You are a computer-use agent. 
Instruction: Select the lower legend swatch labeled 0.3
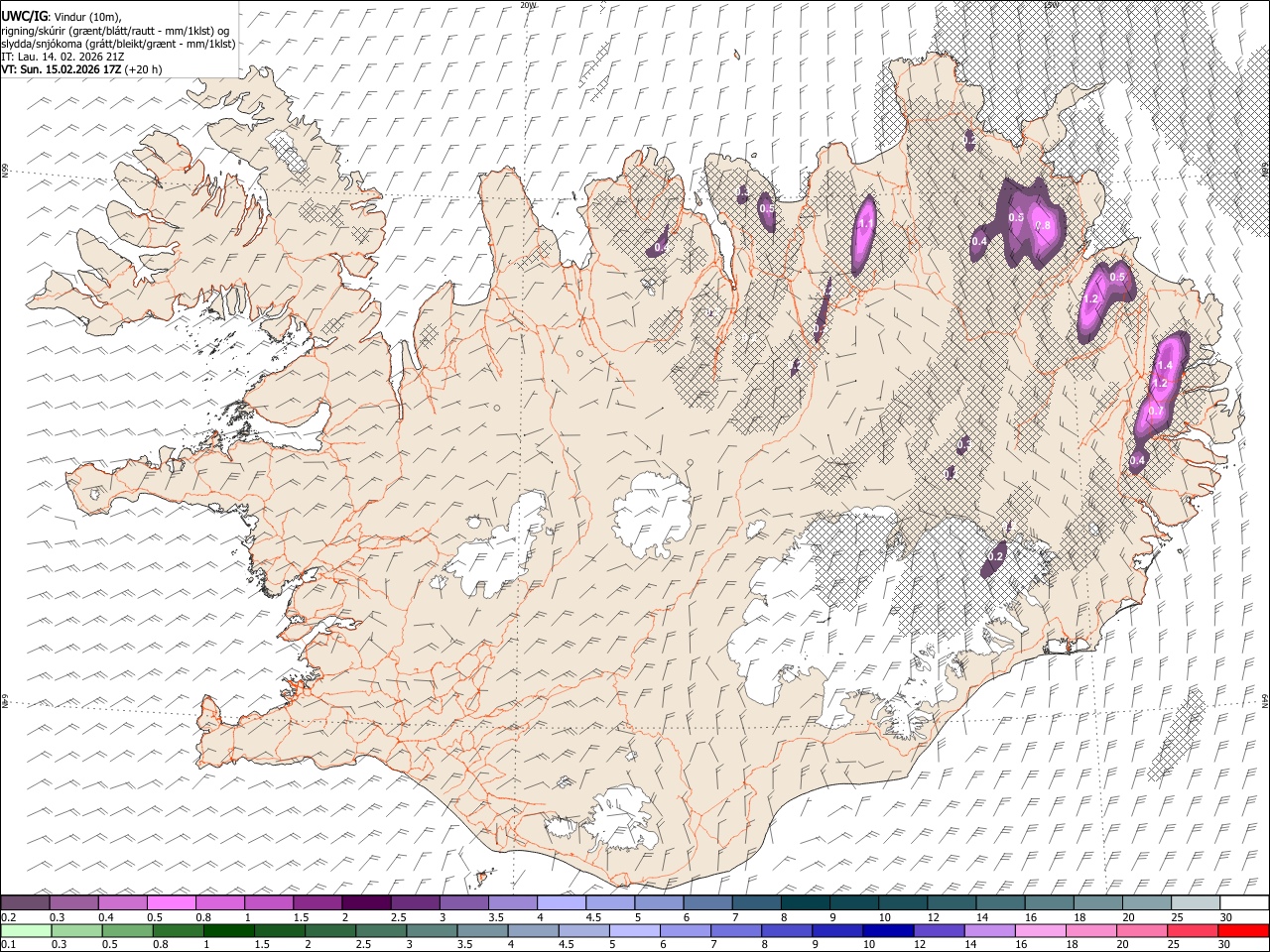point(75,930)
